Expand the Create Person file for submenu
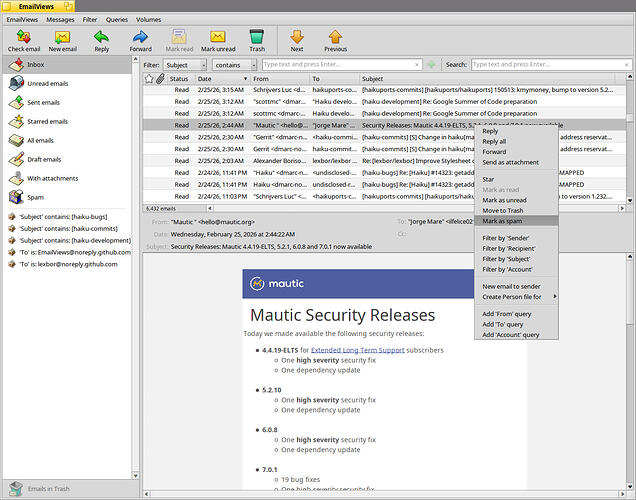636x500 pixels. click(x=555, y=296)
